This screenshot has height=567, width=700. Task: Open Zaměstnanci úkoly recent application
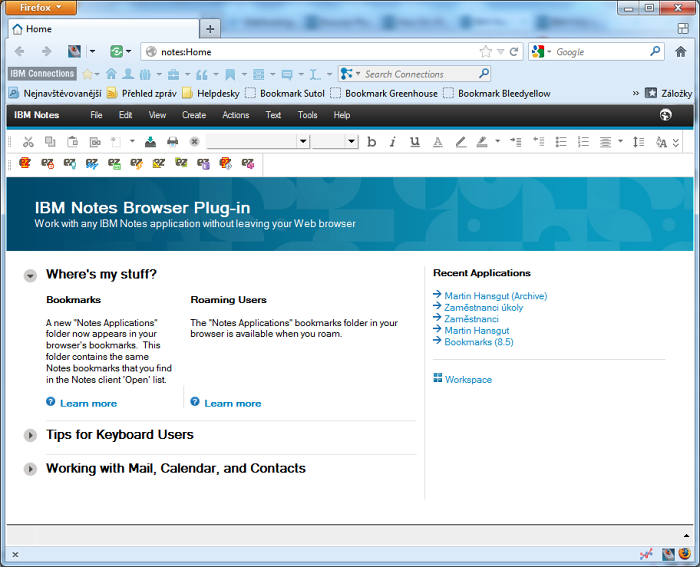(483, 307)
